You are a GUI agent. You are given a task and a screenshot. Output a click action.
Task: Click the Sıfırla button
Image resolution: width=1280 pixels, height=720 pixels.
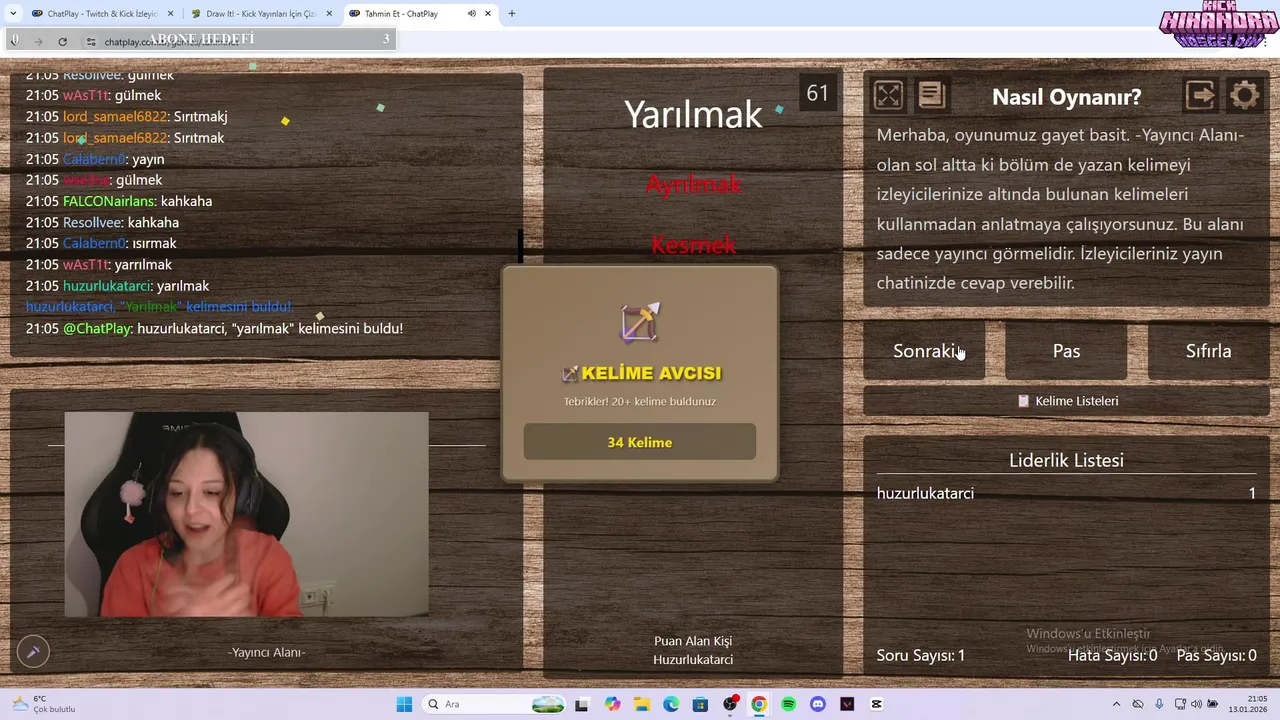point(1208,351)
